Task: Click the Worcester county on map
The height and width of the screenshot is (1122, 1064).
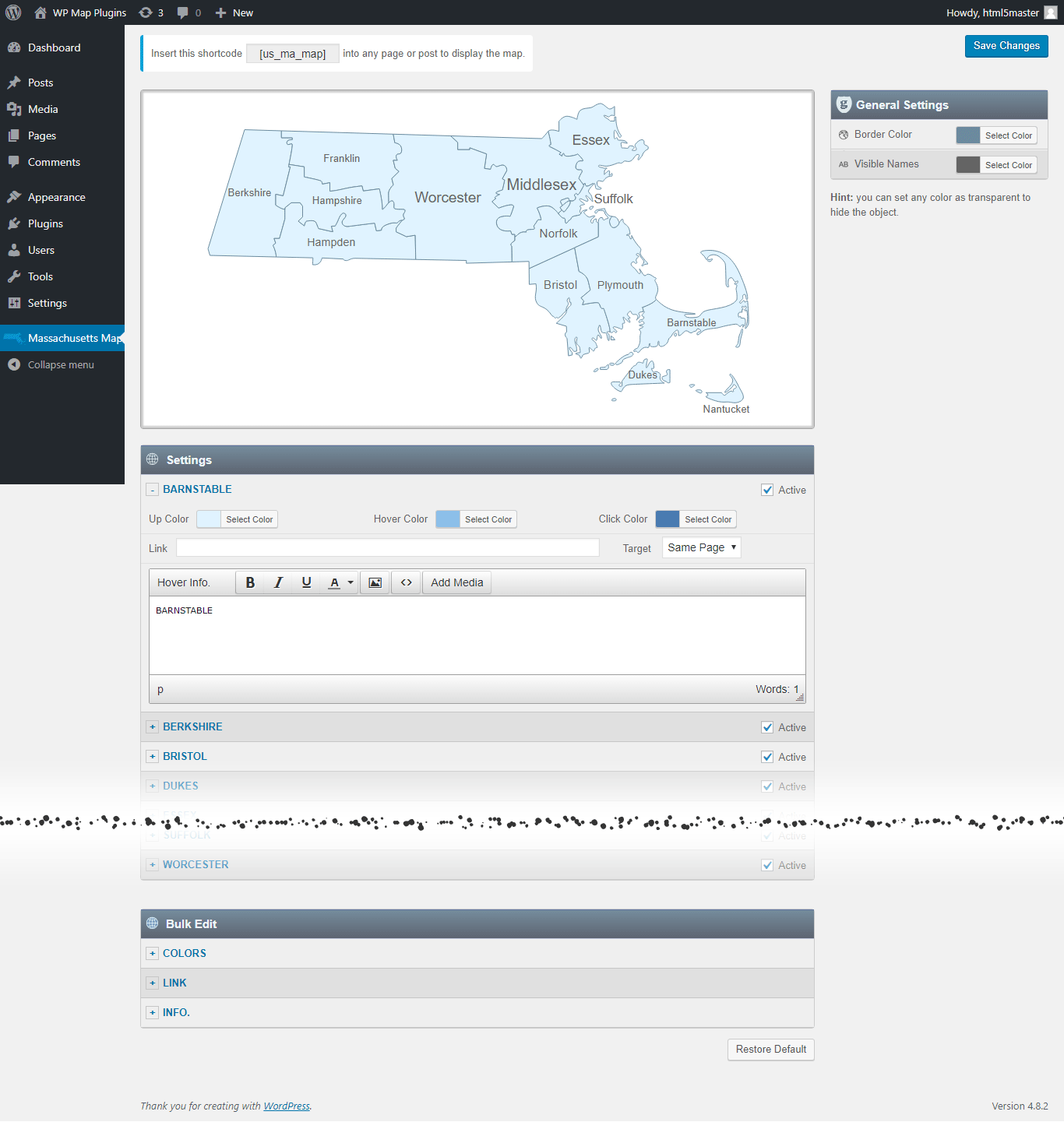Action: point(448,198)
